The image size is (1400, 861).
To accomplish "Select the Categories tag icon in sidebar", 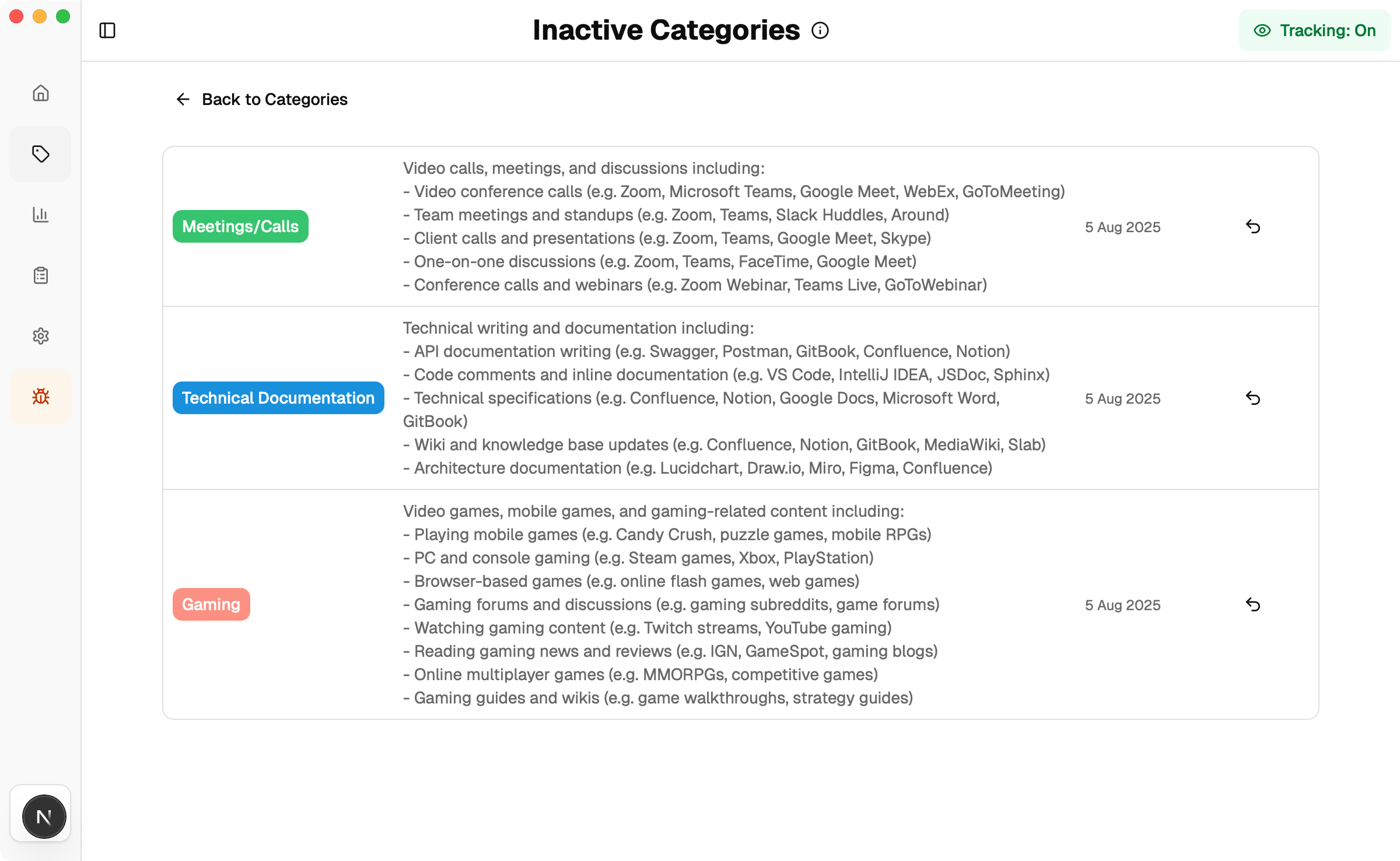I will [x=40, y=153].
